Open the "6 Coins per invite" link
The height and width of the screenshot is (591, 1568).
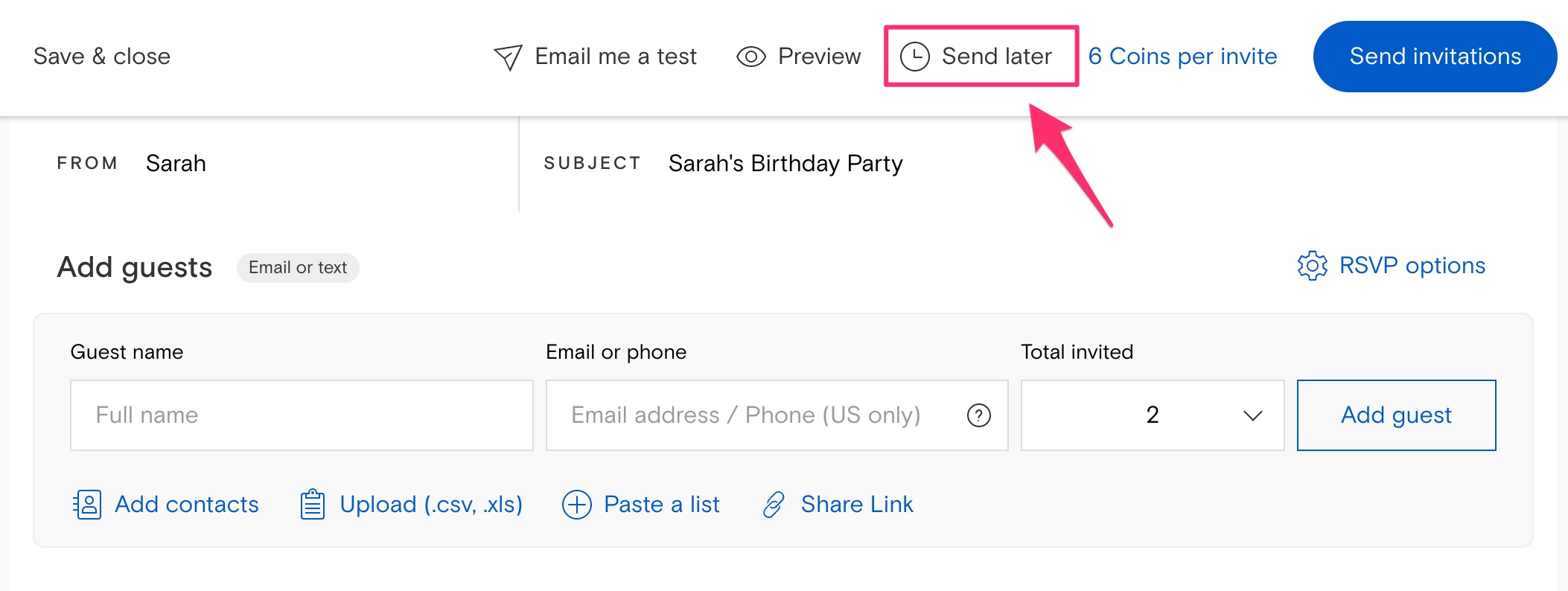tap(1182, 56)
